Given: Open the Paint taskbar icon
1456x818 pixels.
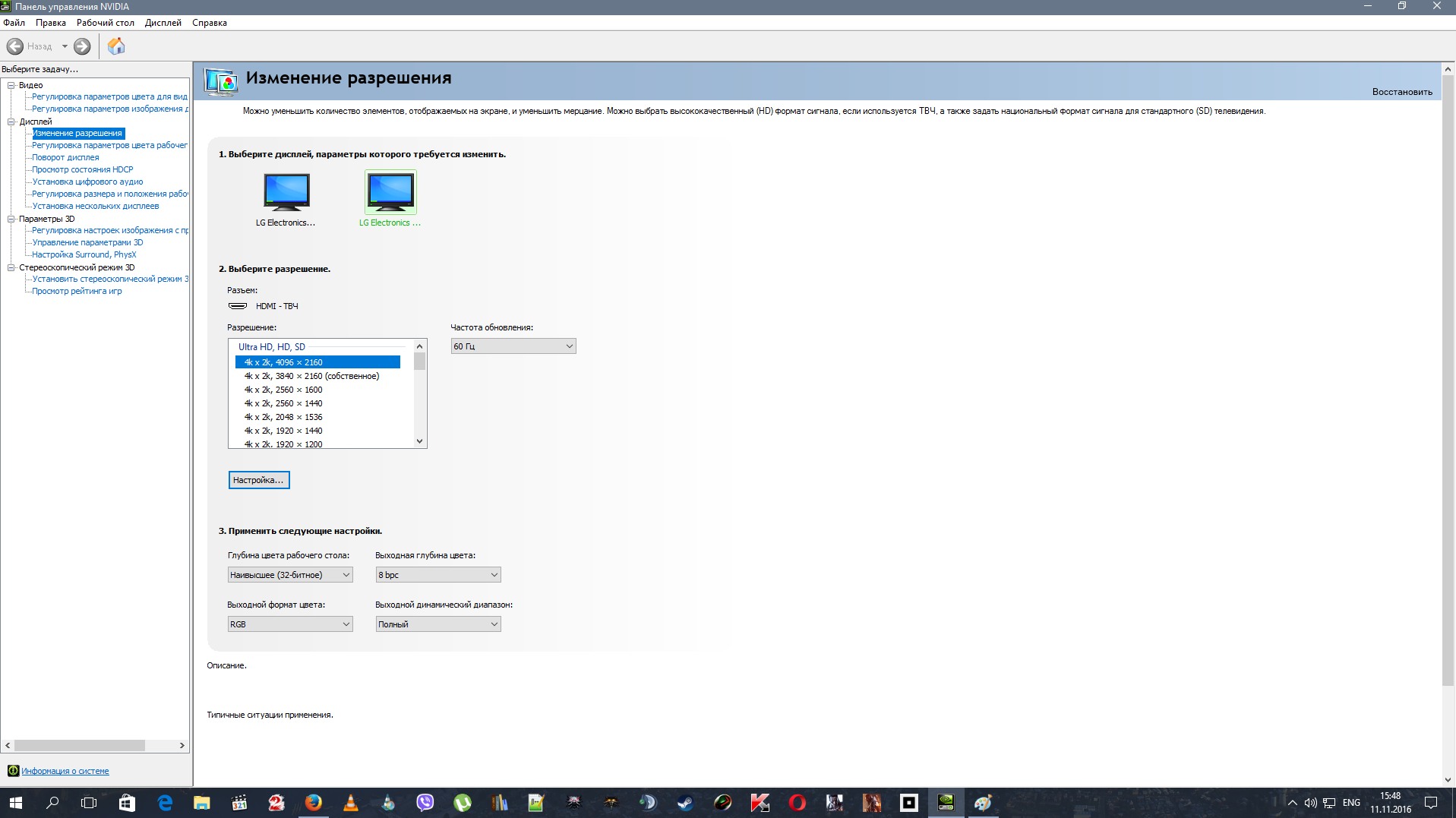Looking at the screenshot, I should (983, 803).
